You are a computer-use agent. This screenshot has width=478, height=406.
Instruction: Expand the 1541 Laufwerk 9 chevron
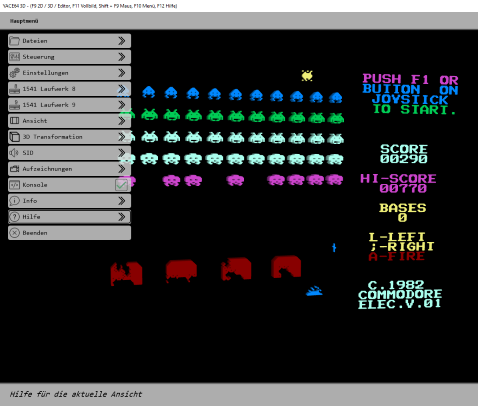tap(122, 105)
